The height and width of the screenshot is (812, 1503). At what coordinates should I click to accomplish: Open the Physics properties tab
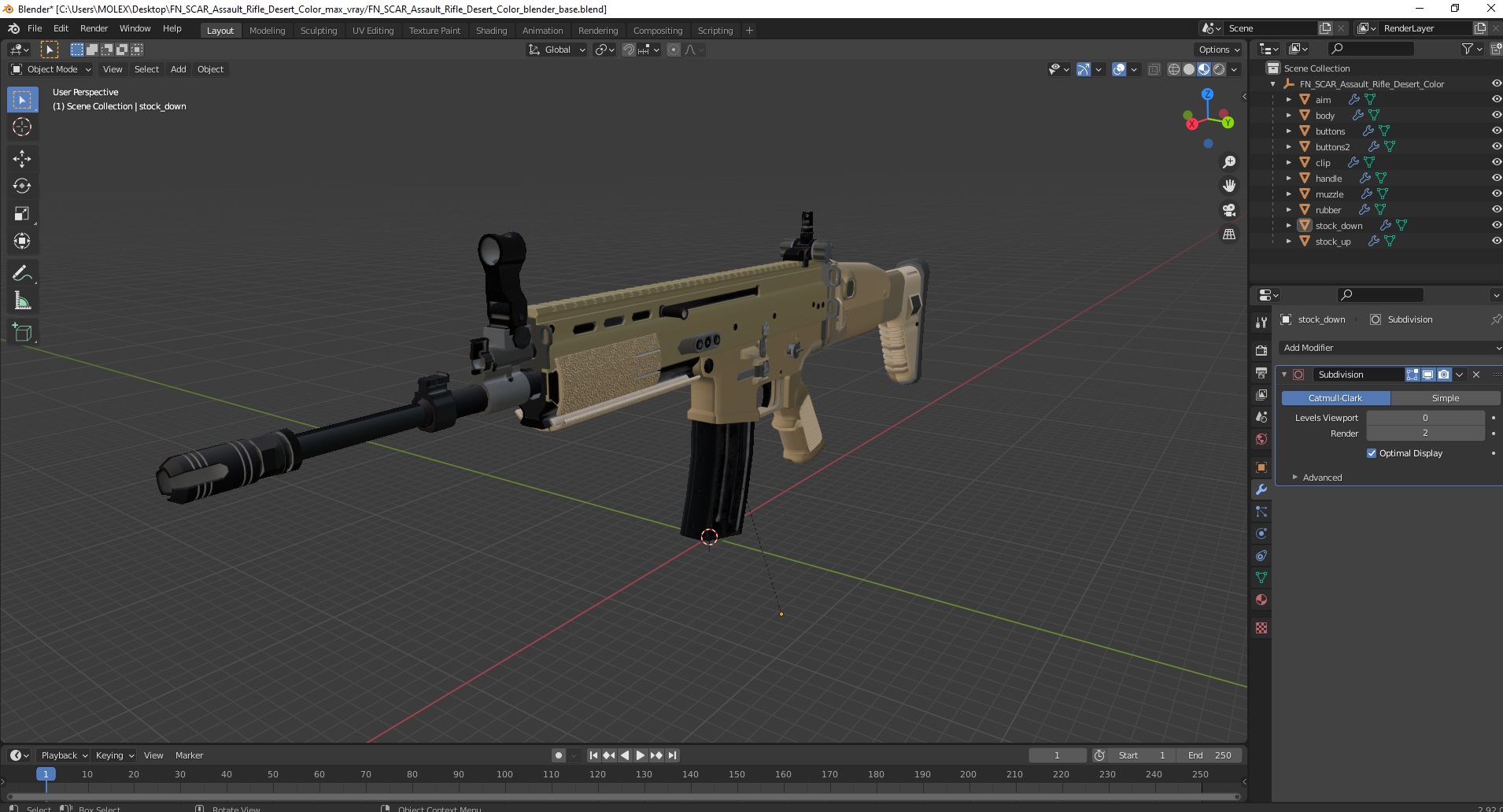[x=1261, y=533]
